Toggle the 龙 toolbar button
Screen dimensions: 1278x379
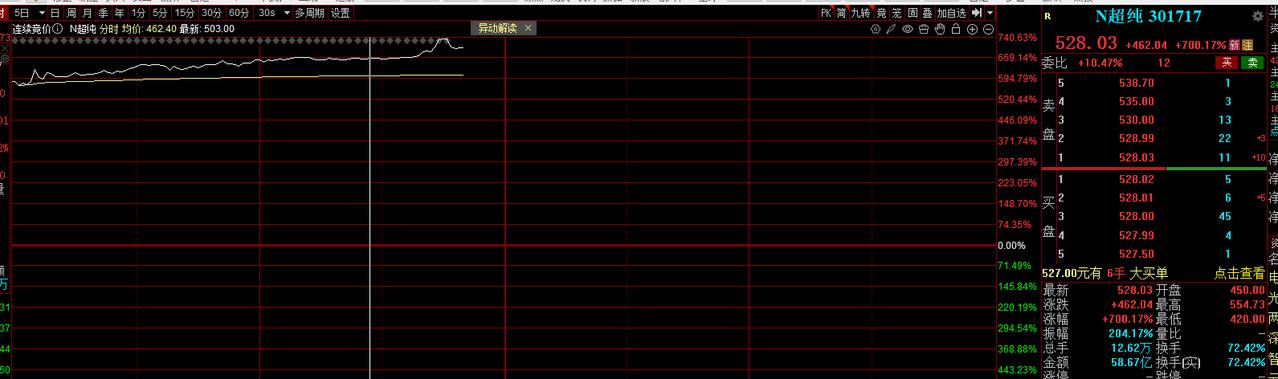[897, 13]
